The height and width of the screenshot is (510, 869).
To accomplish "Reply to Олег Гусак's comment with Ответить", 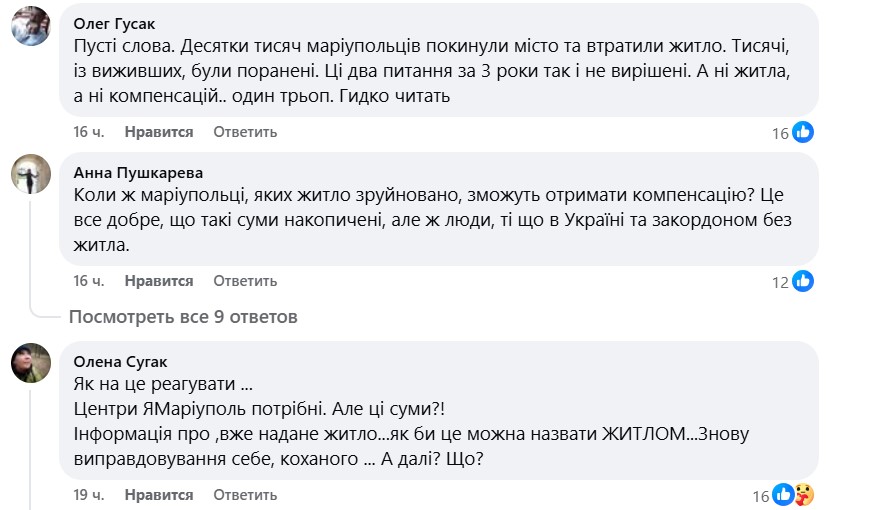I will pyautogui.click(x=244, y=132).
